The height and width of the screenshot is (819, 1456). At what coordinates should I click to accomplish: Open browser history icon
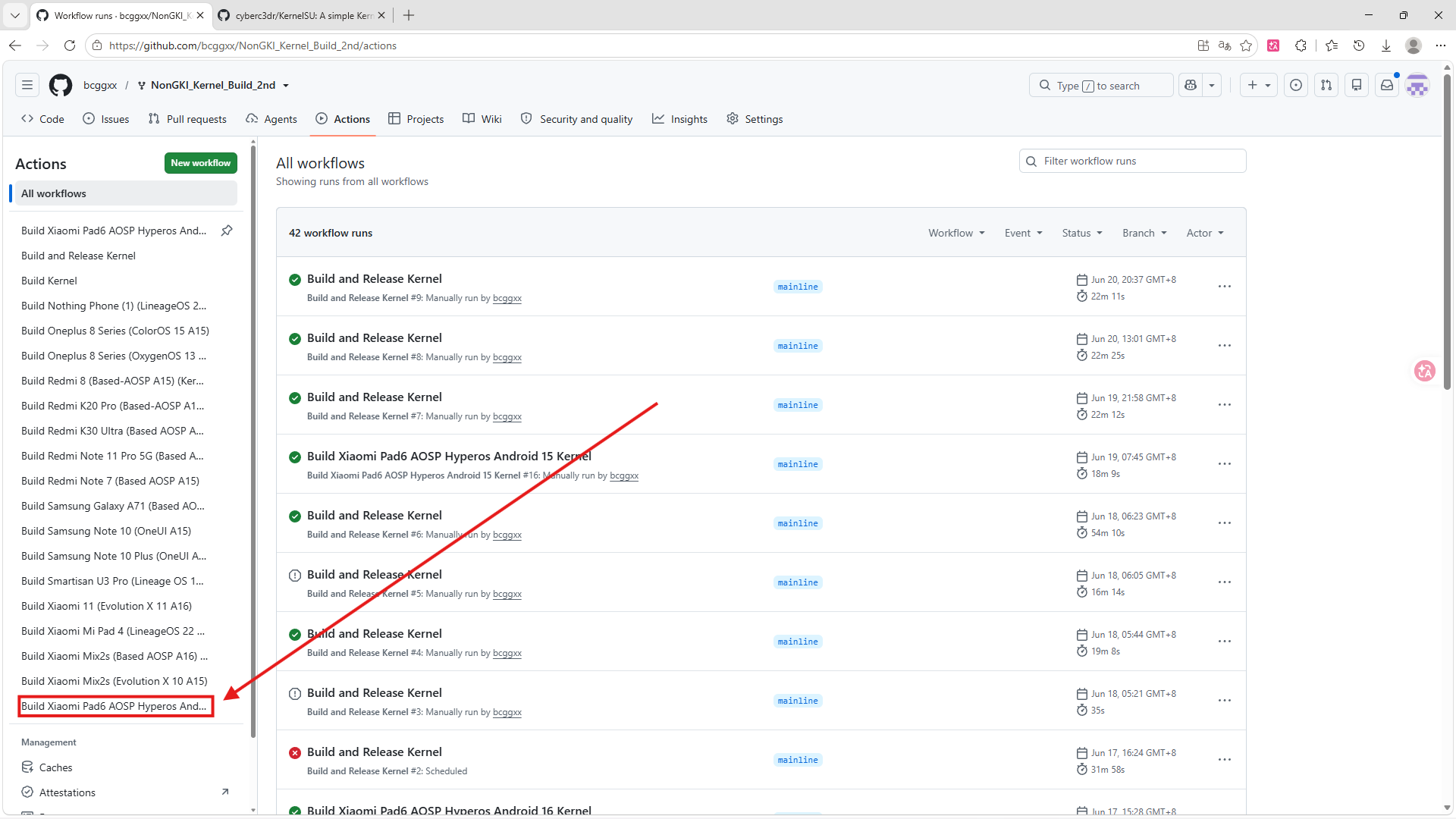pos(1359,45)
